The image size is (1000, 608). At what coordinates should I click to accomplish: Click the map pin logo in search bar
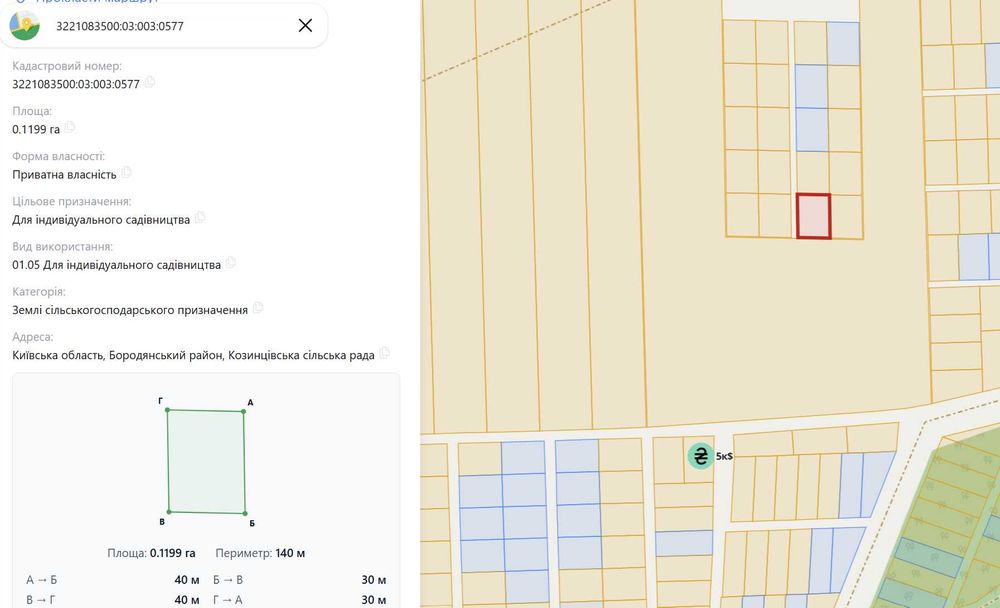pos(25,26)
